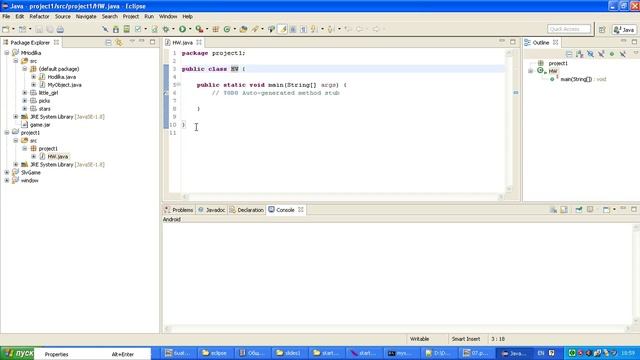This screenshot has width=640, height=360.
Task: Open Package Explorer view menu
Action: click(132, 42)
